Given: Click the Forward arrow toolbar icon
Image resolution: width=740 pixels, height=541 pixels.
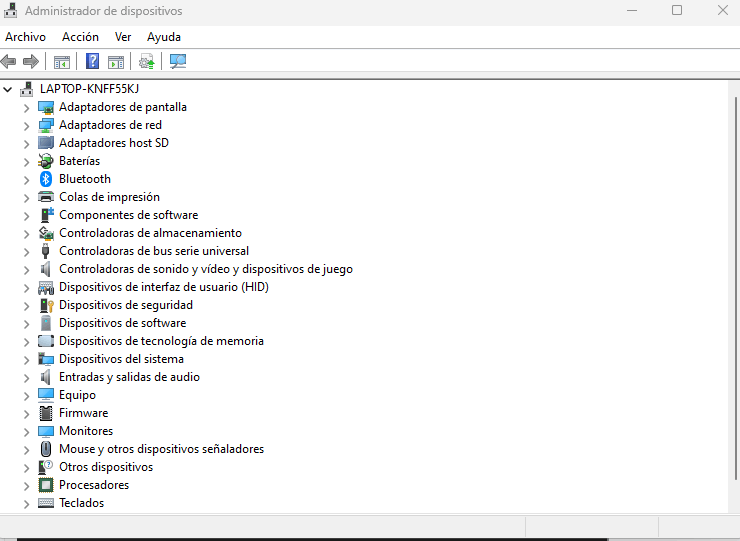Looking at the screenshot, I should (x=31, y=61).
